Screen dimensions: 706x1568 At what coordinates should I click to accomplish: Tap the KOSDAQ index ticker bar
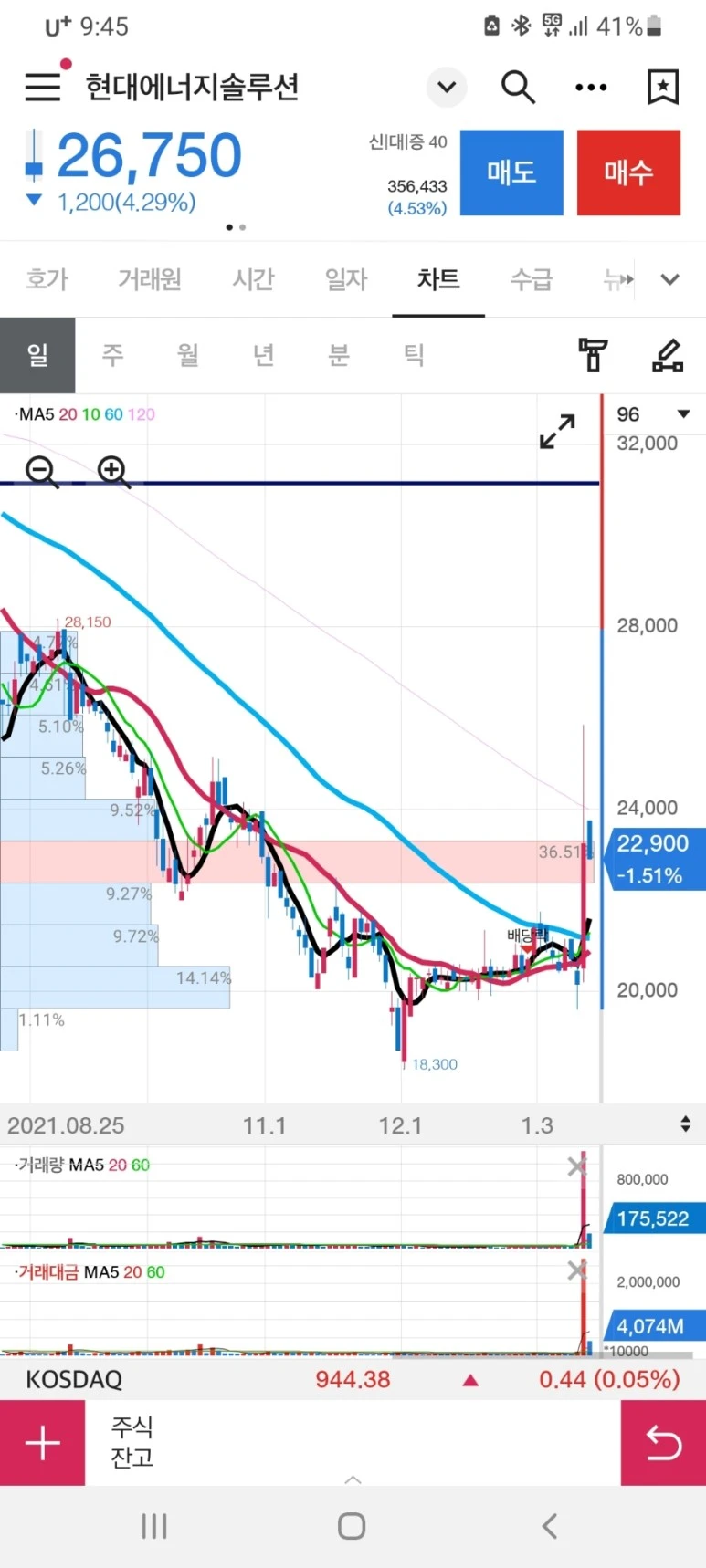pos(353,1379)
